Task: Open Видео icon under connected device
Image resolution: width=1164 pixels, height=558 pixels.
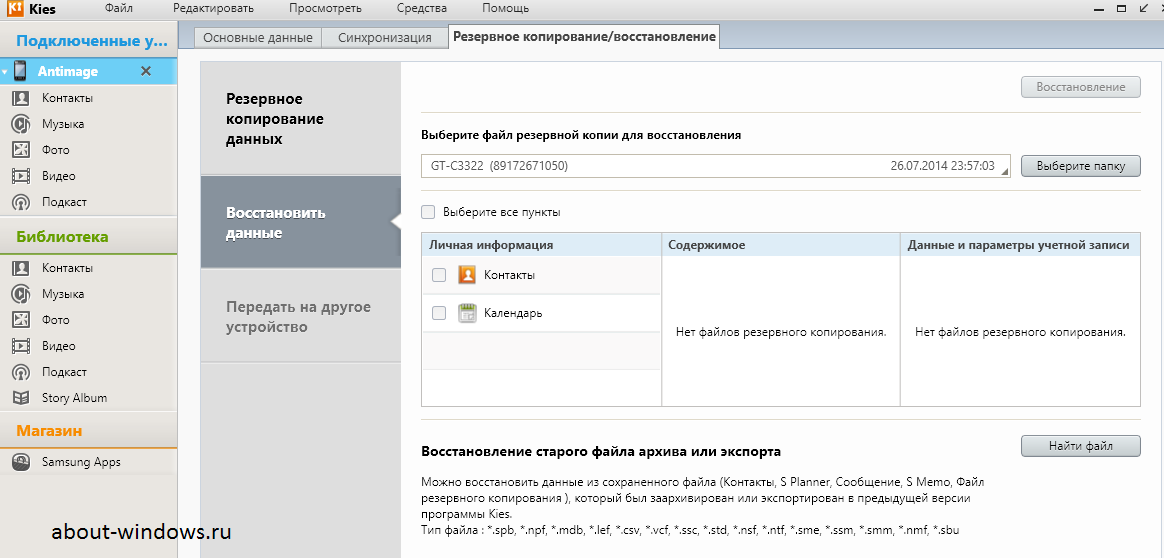Action: coord(21,176)
